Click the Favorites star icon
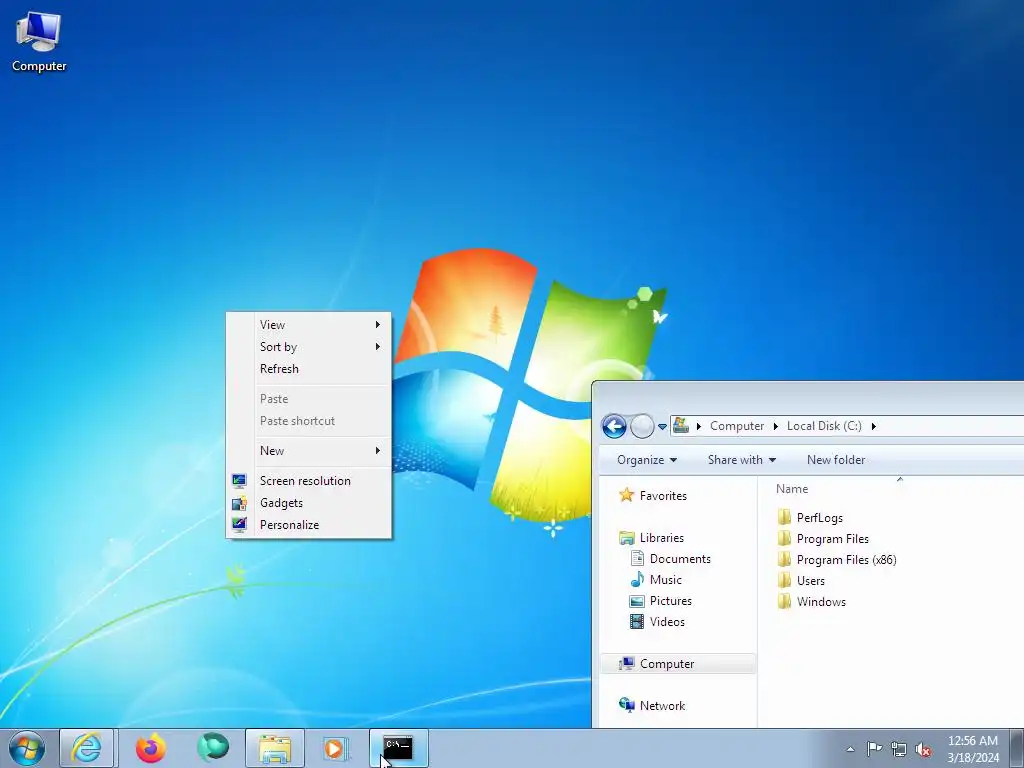 coord(626,495)
